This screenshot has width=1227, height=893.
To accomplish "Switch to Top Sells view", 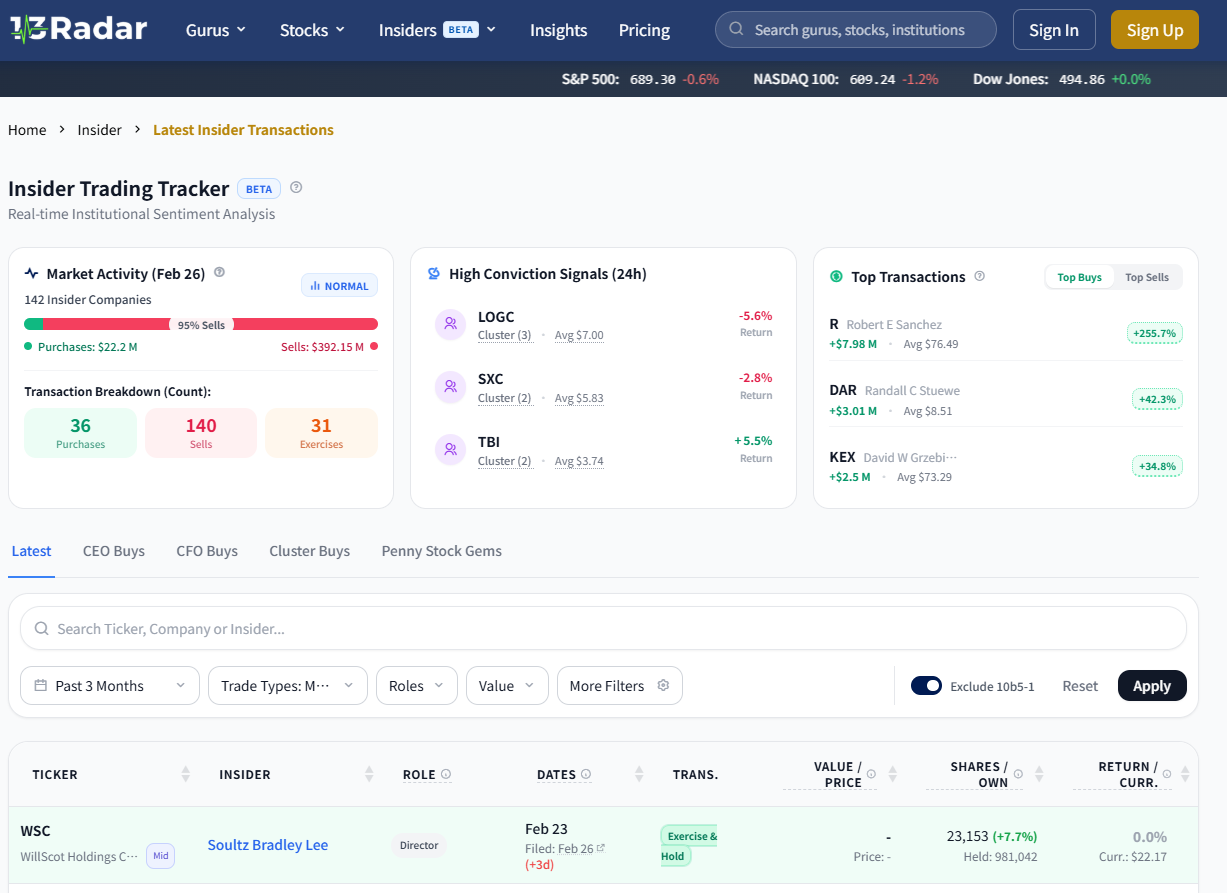I will click(x=1147, y=277).
